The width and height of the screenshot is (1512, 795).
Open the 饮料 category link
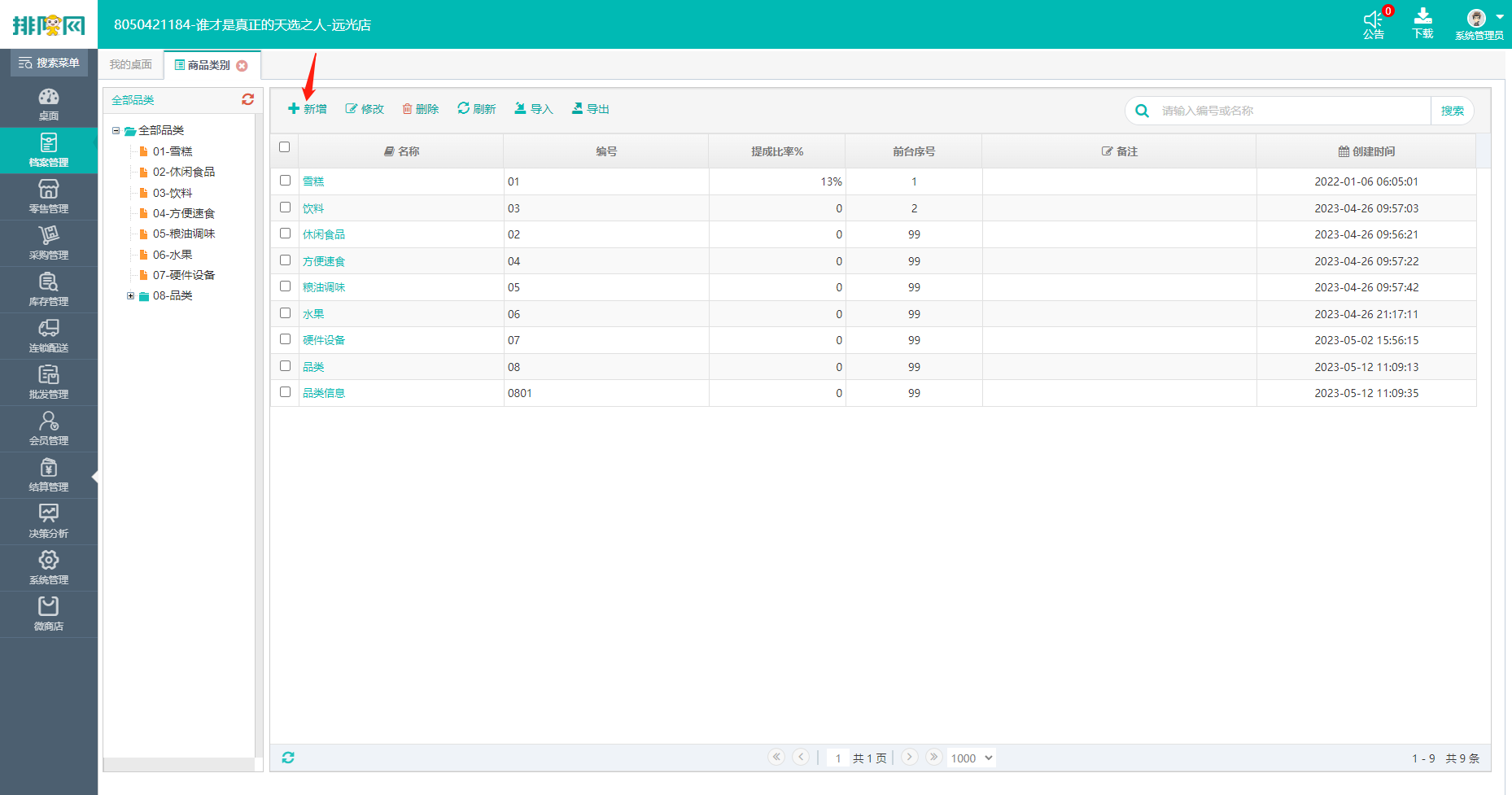tap(313, 208)
